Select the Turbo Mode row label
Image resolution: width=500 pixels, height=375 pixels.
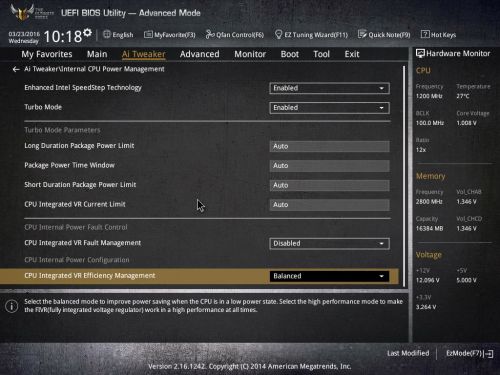coord(43,107)
